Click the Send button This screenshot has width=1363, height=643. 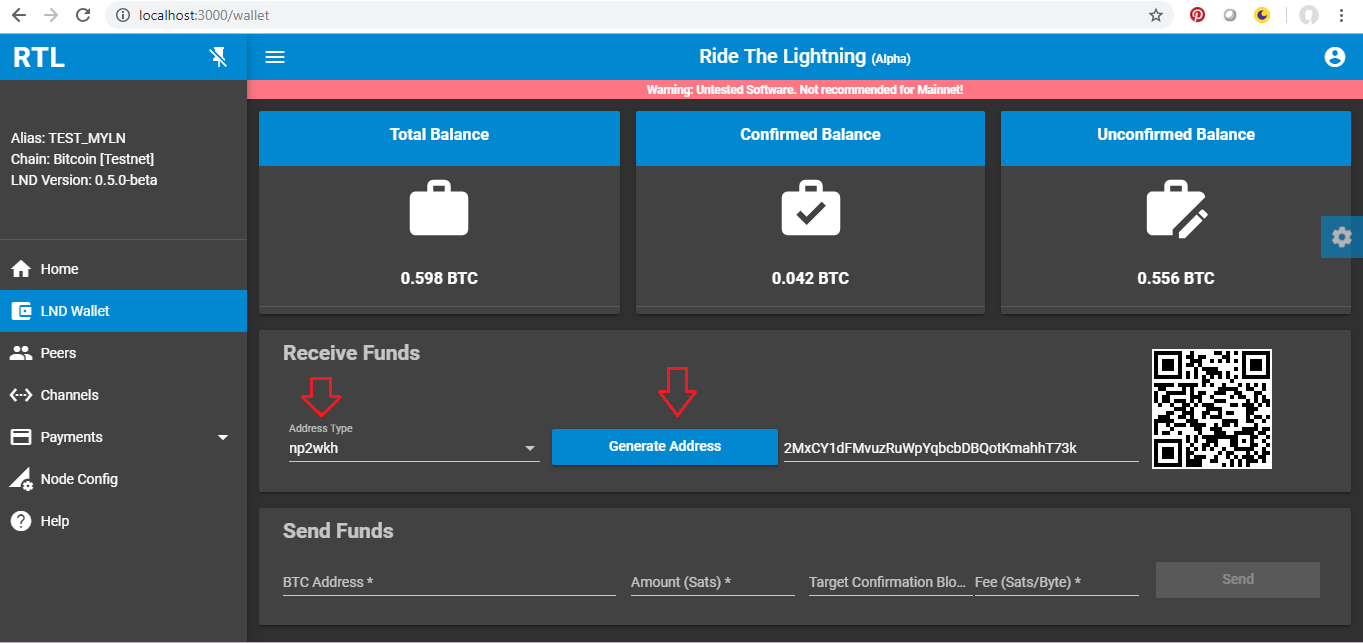[x=1238, y=579]
